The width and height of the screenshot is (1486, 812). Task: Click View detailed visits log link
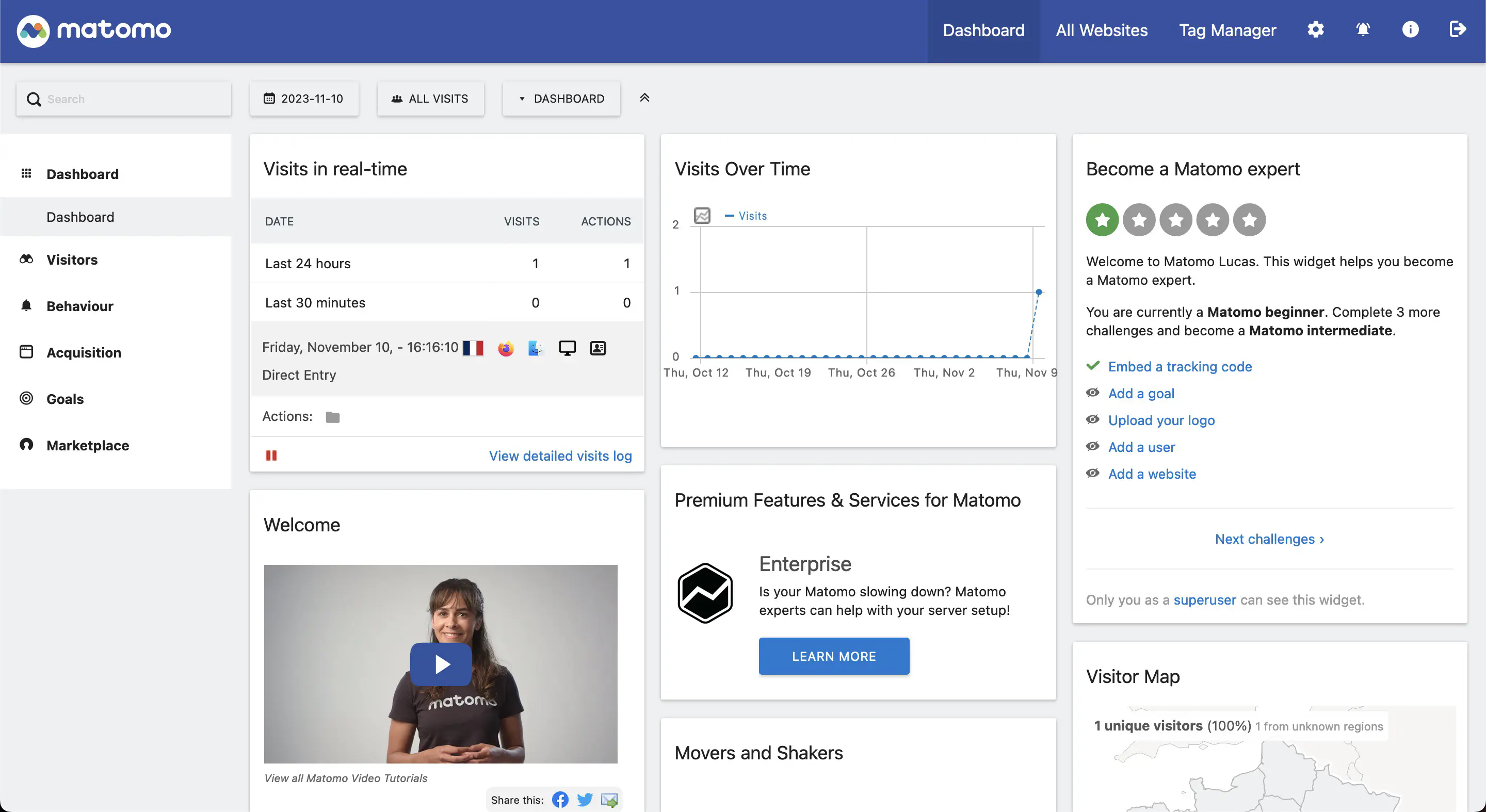tap(560, 455)
